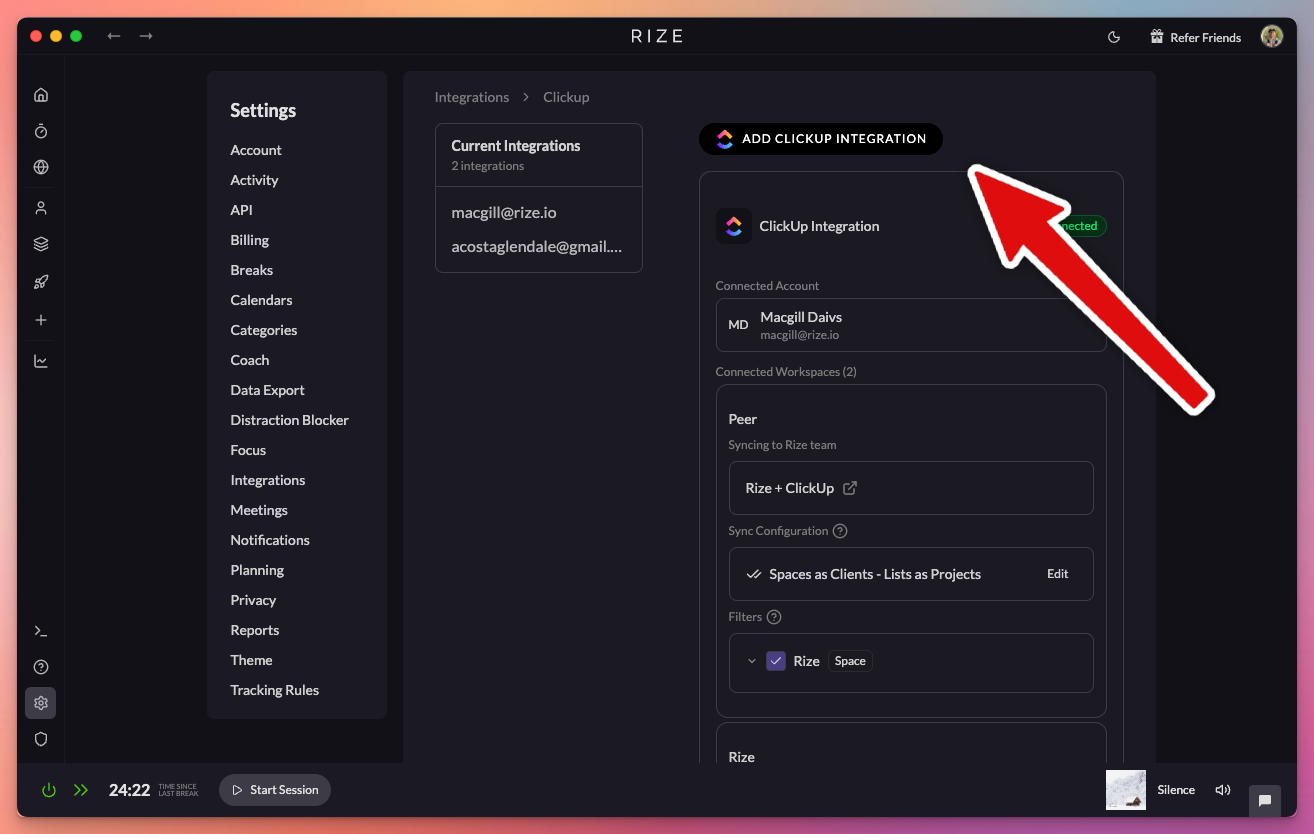Screen dimensions: 1314x834
Task: Open Planning settings
Action: pyautogui.click(x=257, y=570)
